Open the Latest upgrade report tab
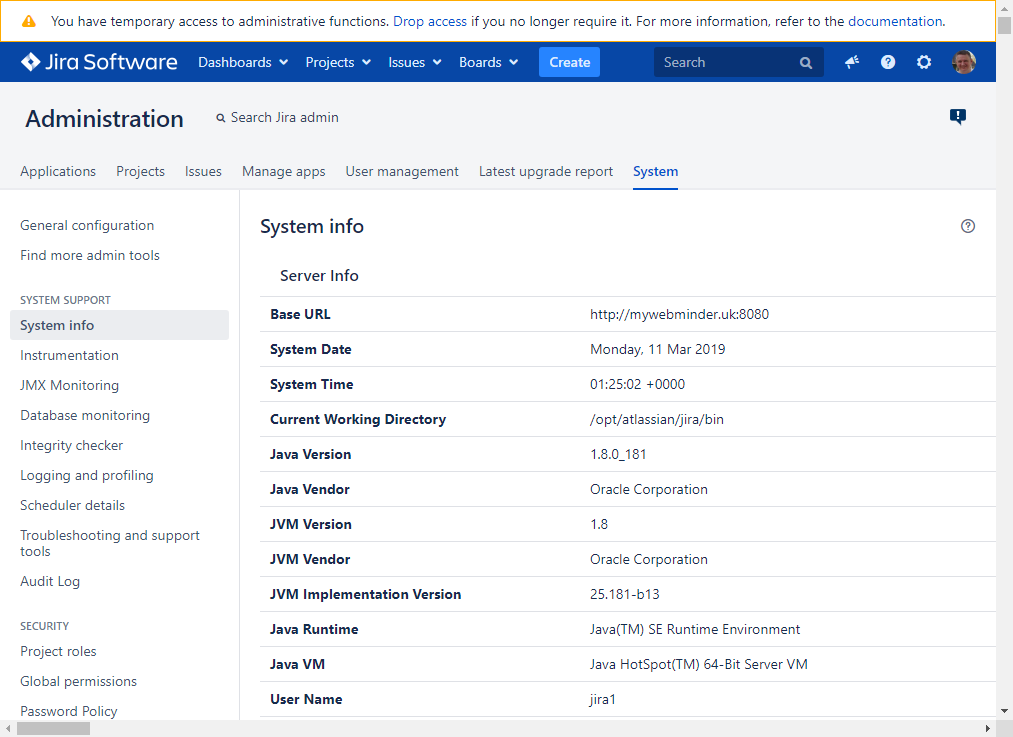1013x737 pixels. (x=546, y=171)
